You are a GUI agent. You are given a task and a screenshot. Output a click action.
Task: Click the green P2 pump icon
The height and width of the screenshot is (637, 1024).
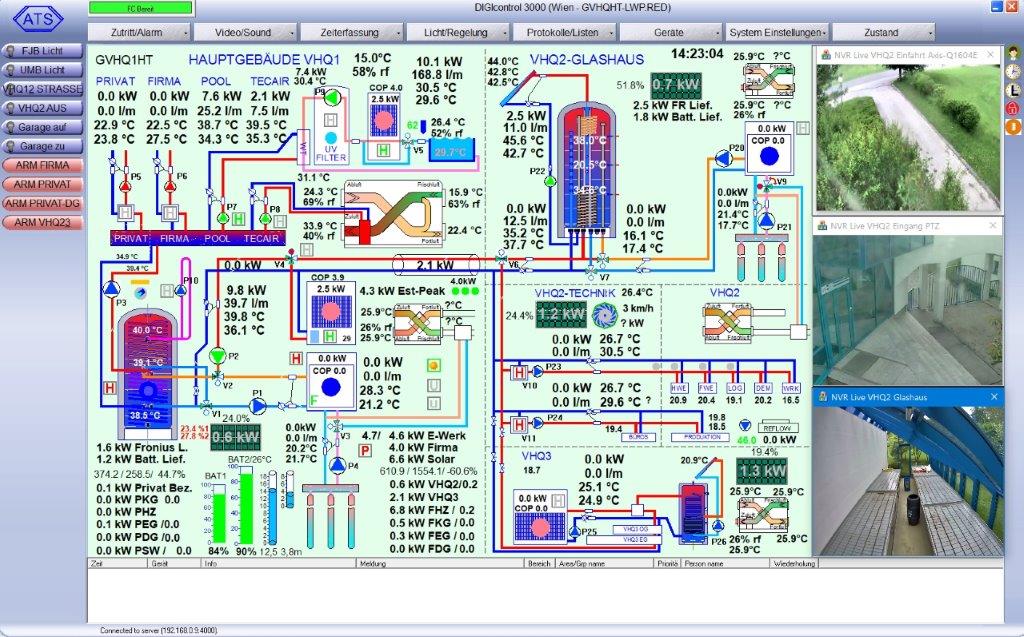click(x=217, y=355)
